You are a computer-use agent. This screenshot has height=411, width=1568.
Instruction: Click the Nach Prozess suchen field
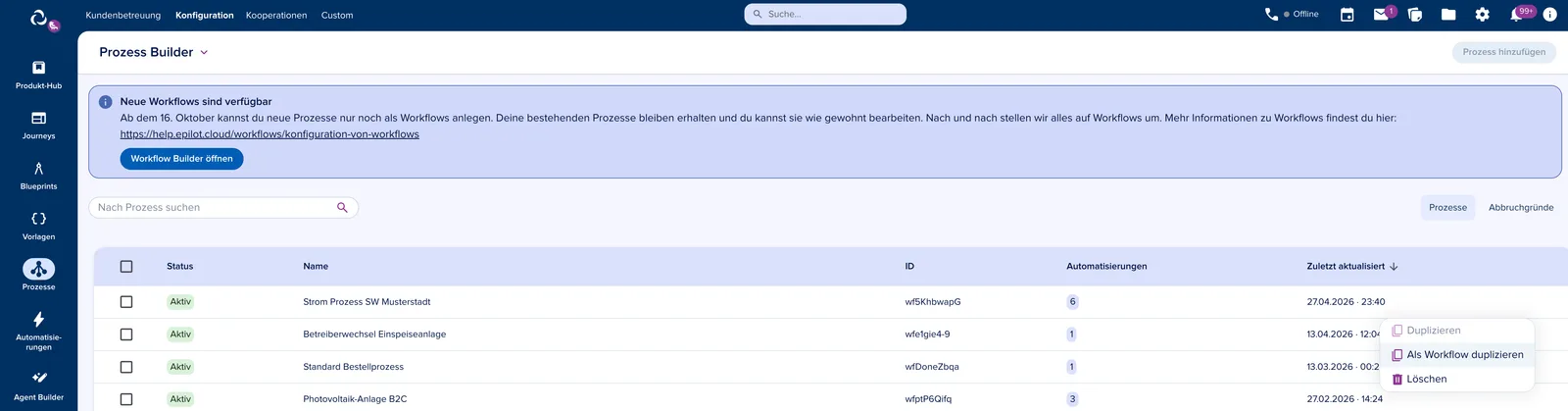[x=223, y=208]
